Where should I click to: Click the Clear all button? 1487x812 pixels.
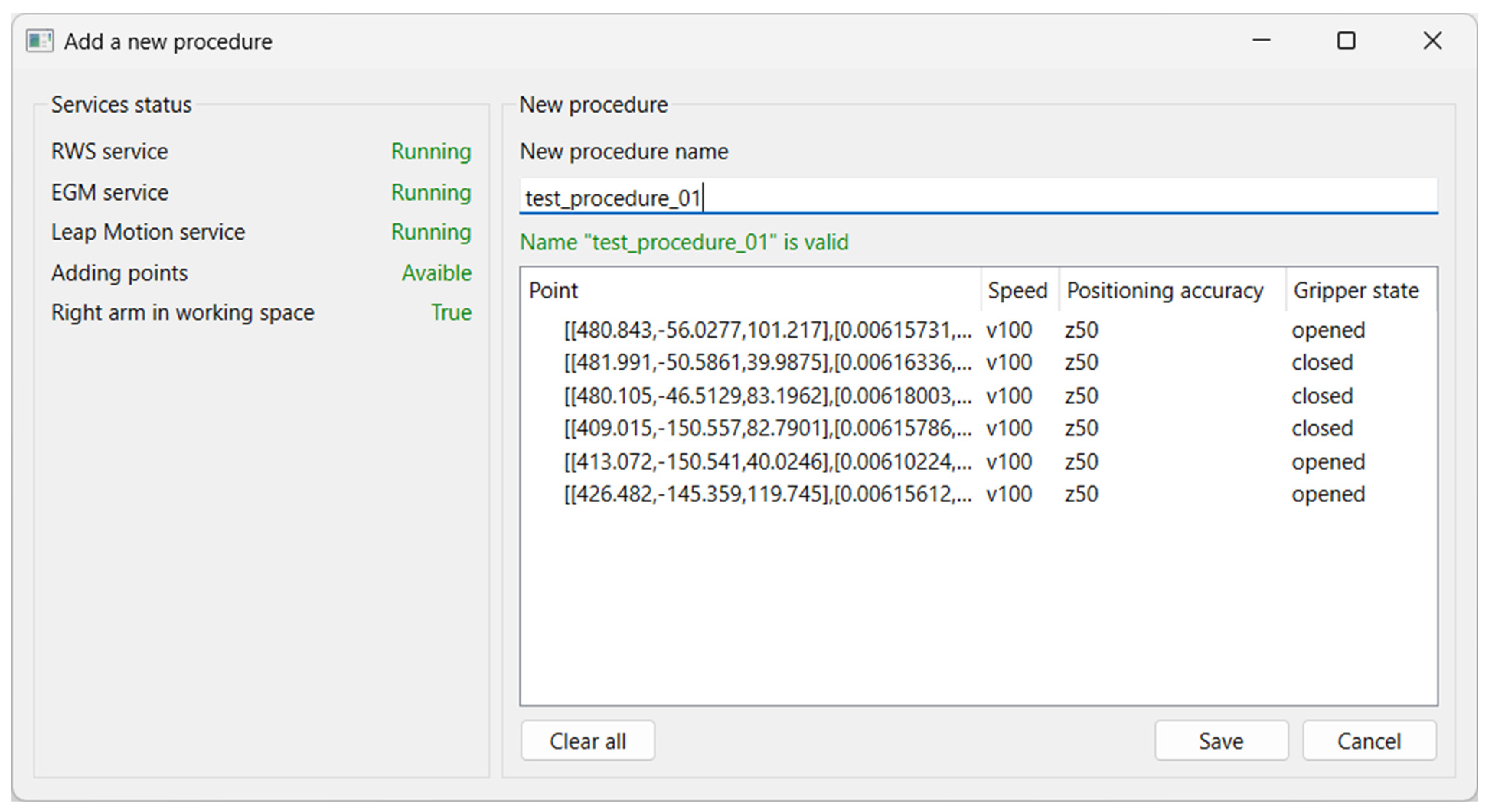click(x=588, y=740)
